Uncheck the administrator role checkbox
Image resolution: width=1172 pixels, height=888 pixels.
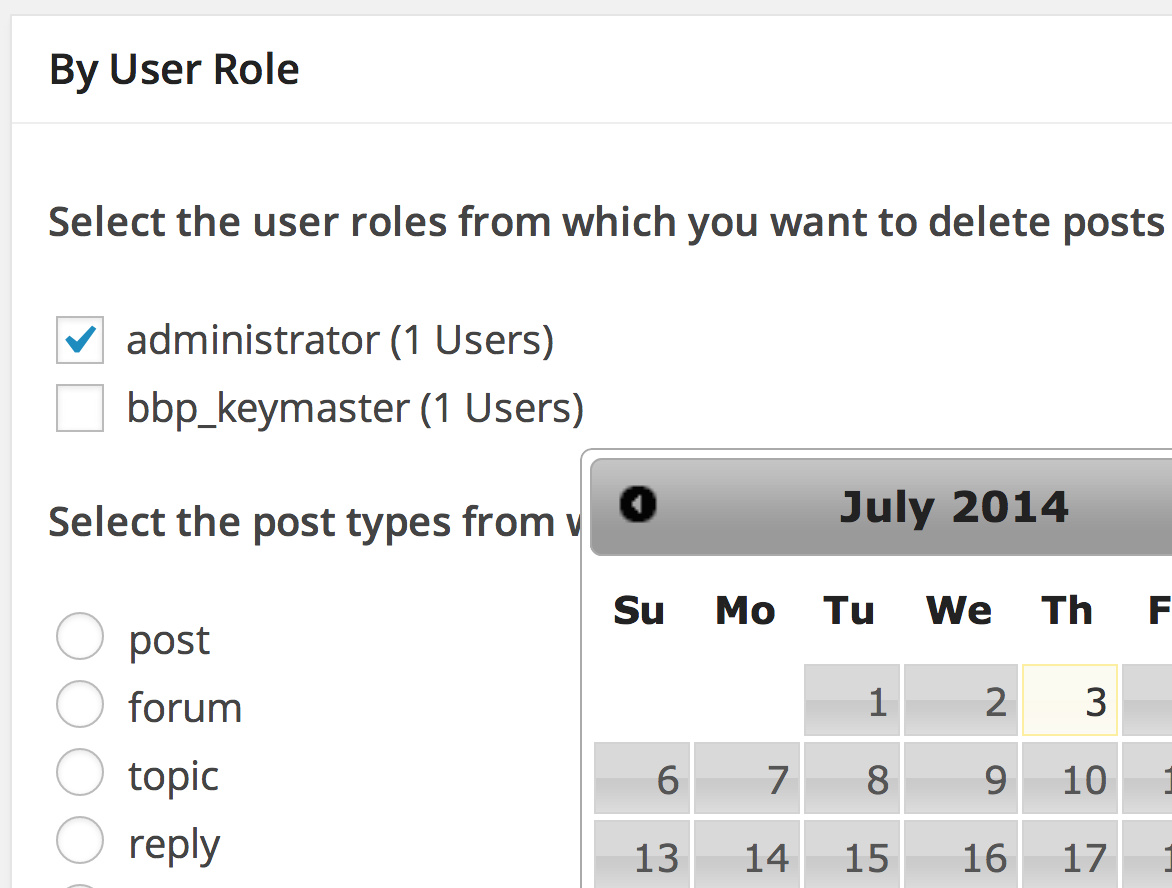click(x=80, y=340)
